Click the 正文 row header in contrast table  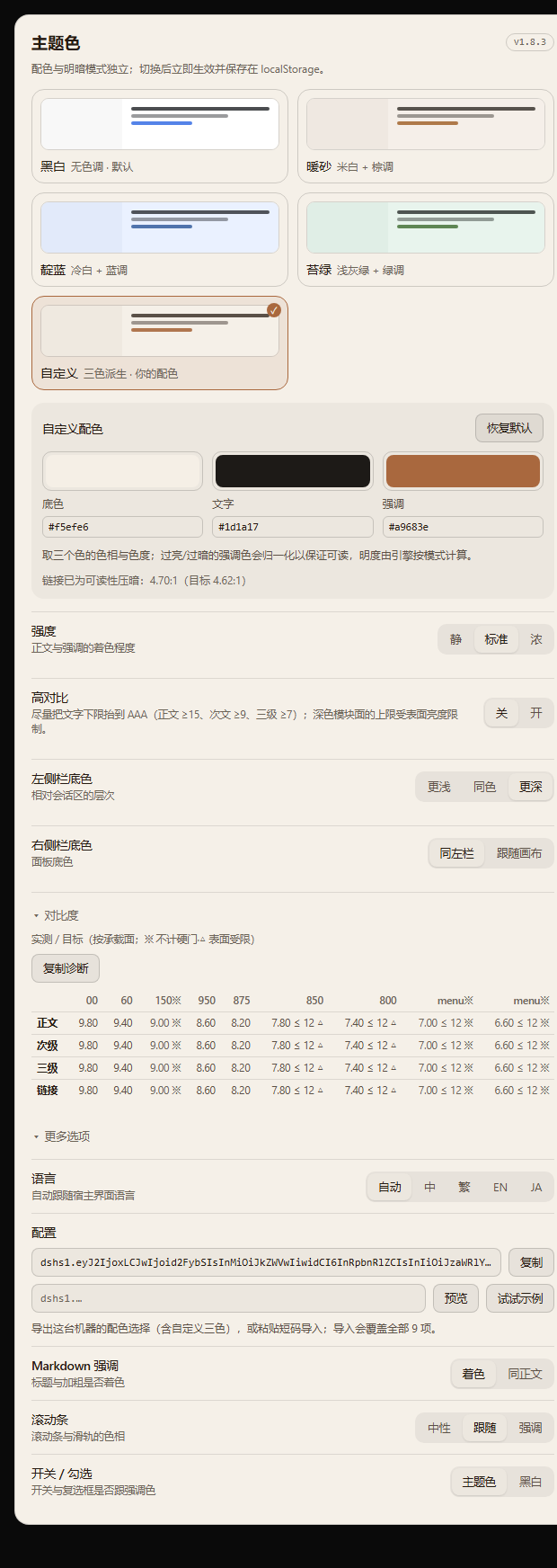click(48, 1023)
